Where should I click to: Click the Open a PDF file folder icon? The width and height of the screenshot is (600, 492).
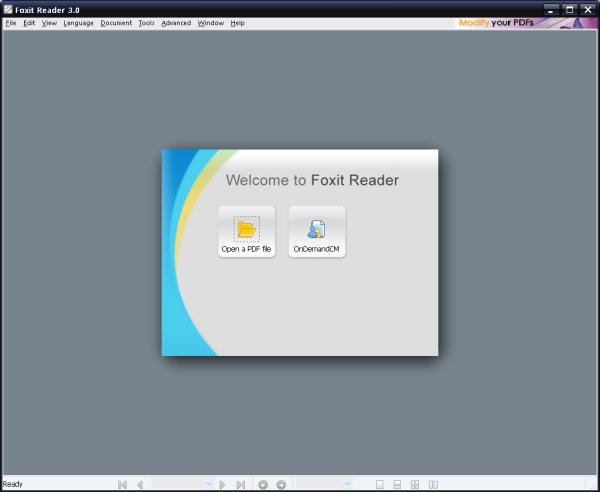tap(246, 229)
